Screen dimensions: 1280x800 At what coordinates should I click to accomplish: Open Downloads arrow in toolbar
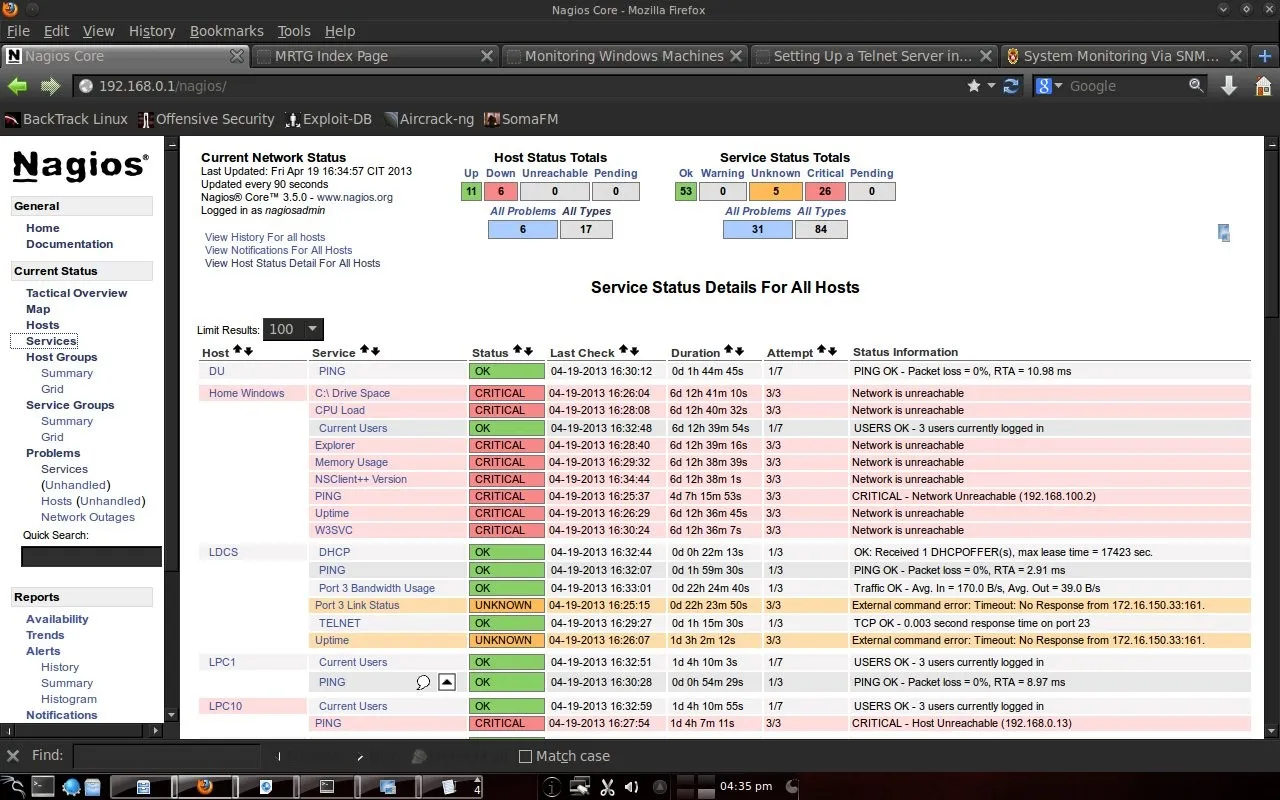(x=1229, y=86)
